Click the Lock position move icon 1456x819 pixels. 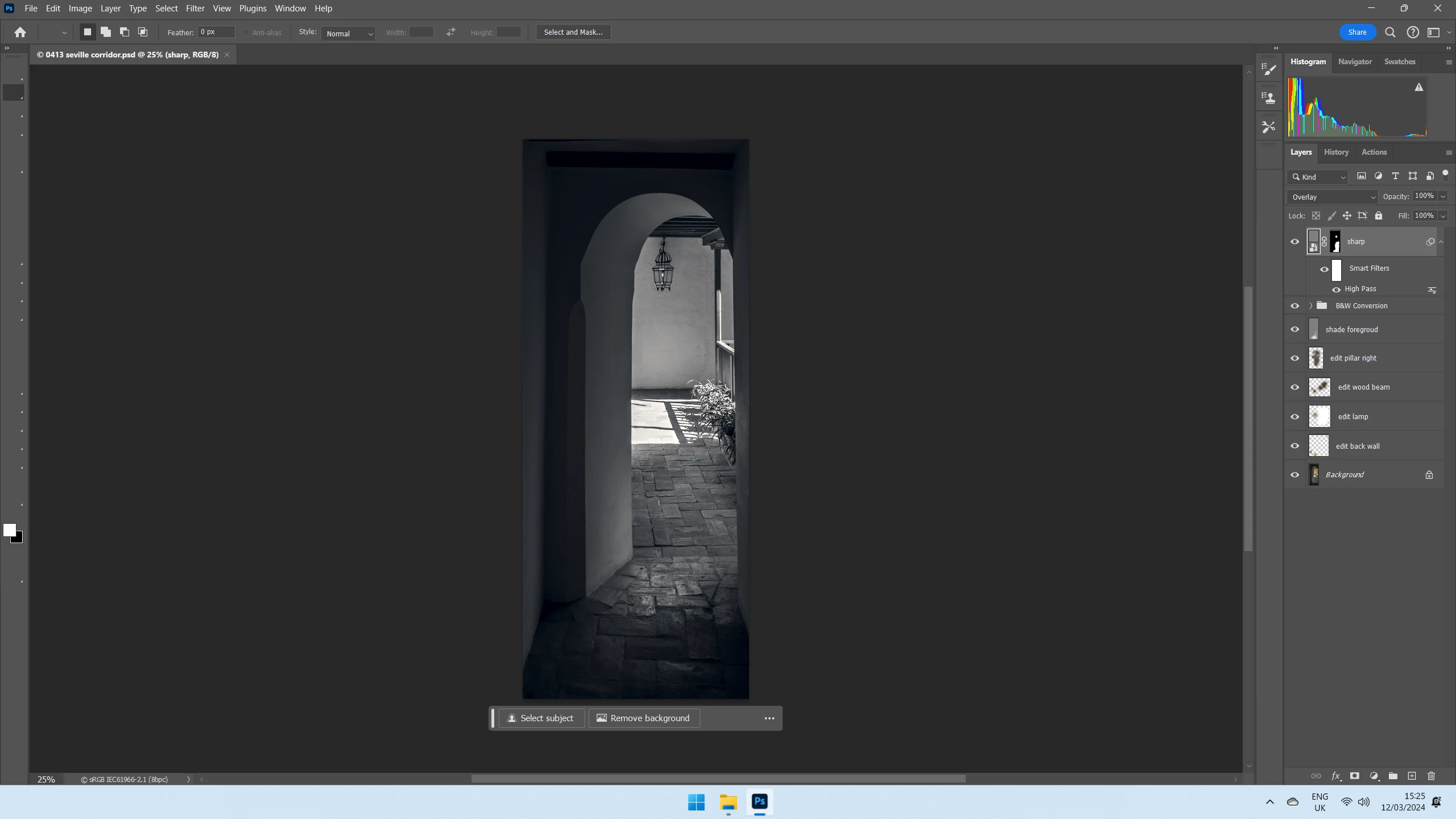(1347, 216)
